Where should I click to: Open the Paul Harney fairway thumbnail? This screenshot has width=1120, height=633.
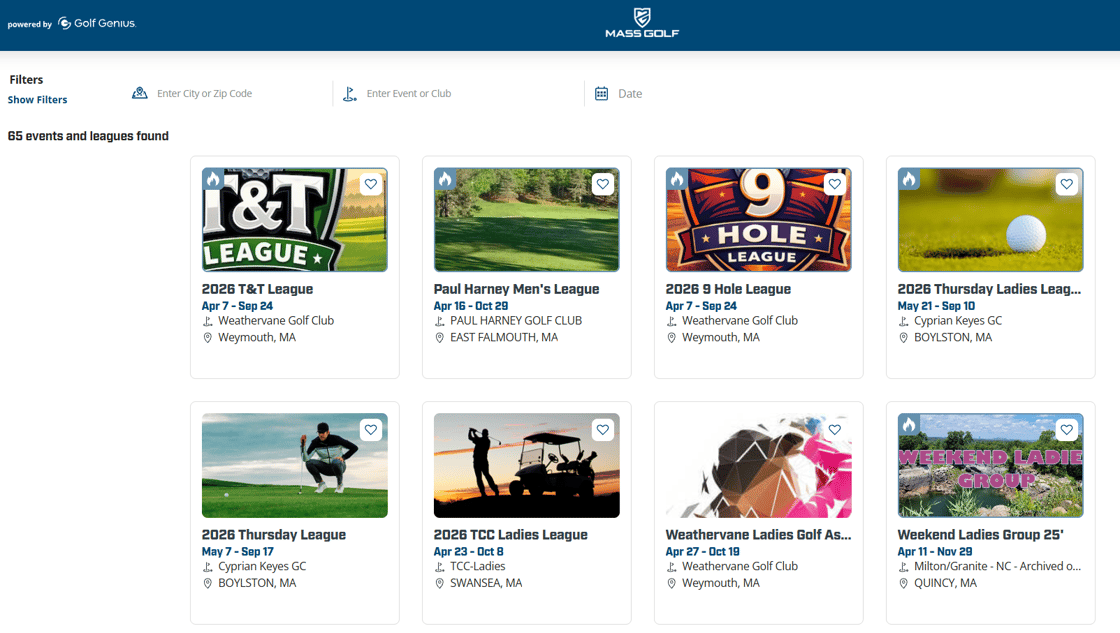pyautogui.click(x=526, y=220)
